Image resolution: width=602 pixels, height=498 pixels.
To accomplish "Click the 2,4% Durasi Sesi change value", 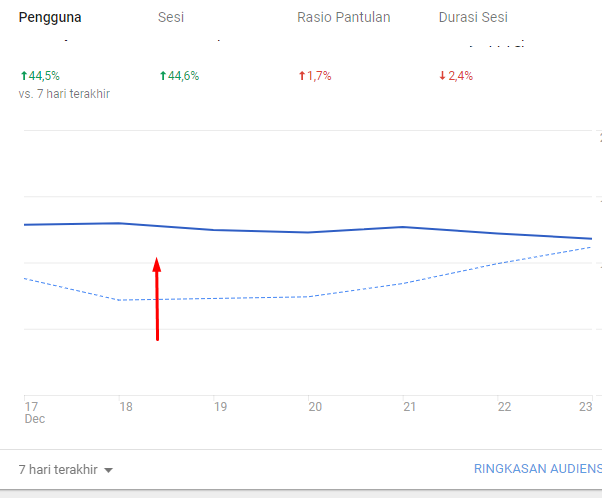I will [x=460, y=75].
